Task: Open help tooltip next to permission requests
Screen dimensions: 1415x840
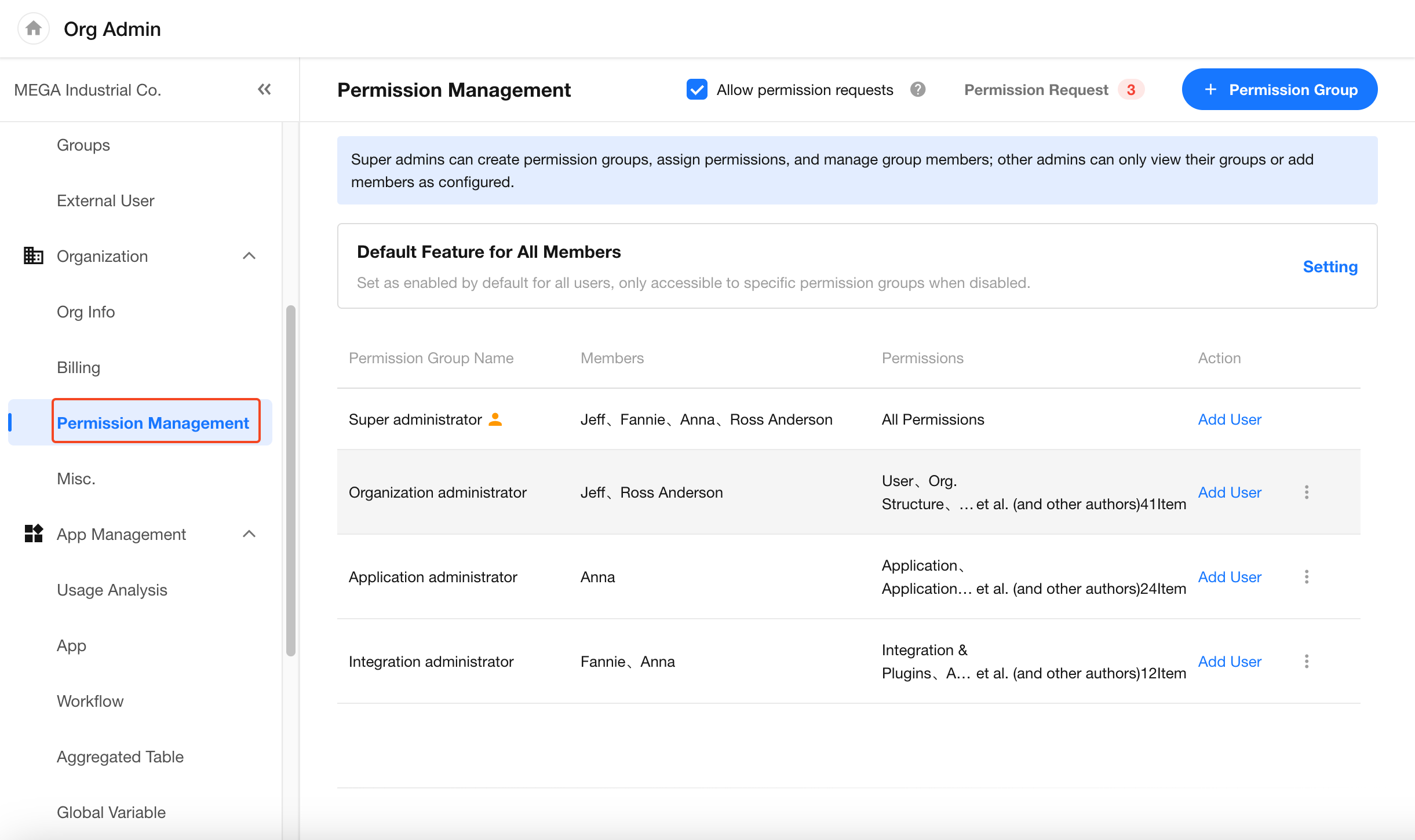Action: [918, 89]
